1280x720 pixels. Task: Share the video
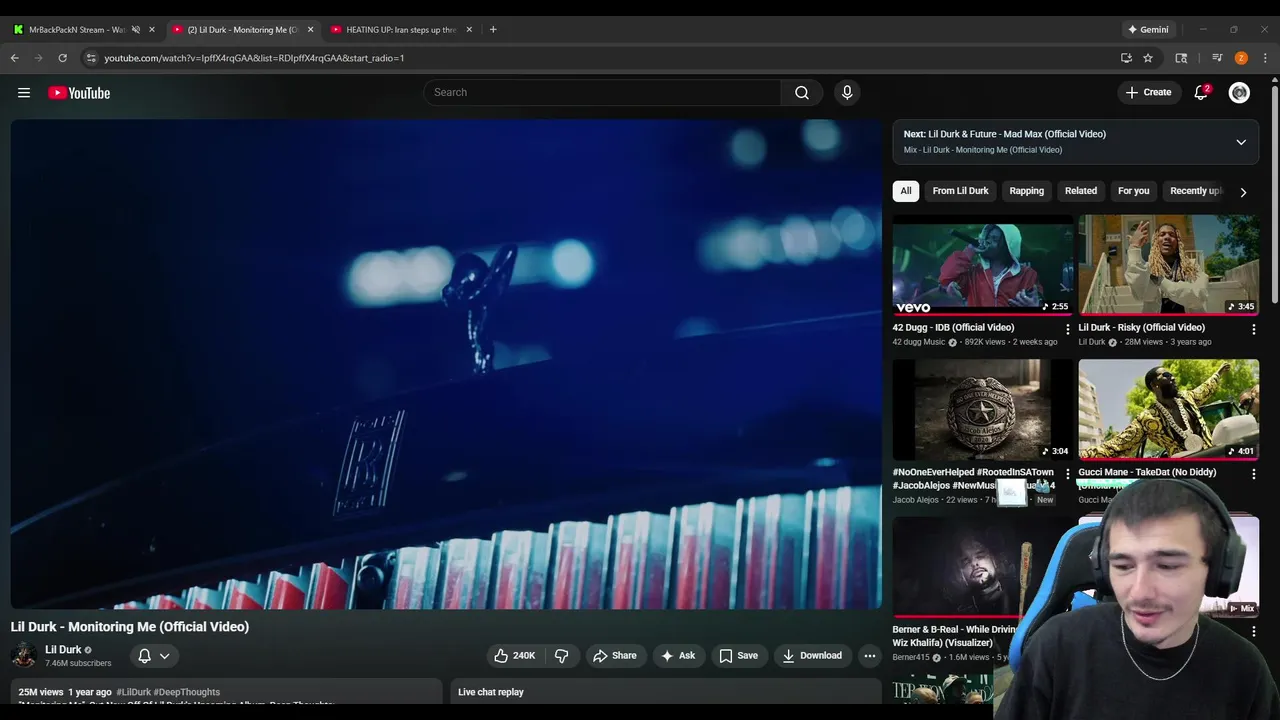pyautogui.click(x=614, y=656)
